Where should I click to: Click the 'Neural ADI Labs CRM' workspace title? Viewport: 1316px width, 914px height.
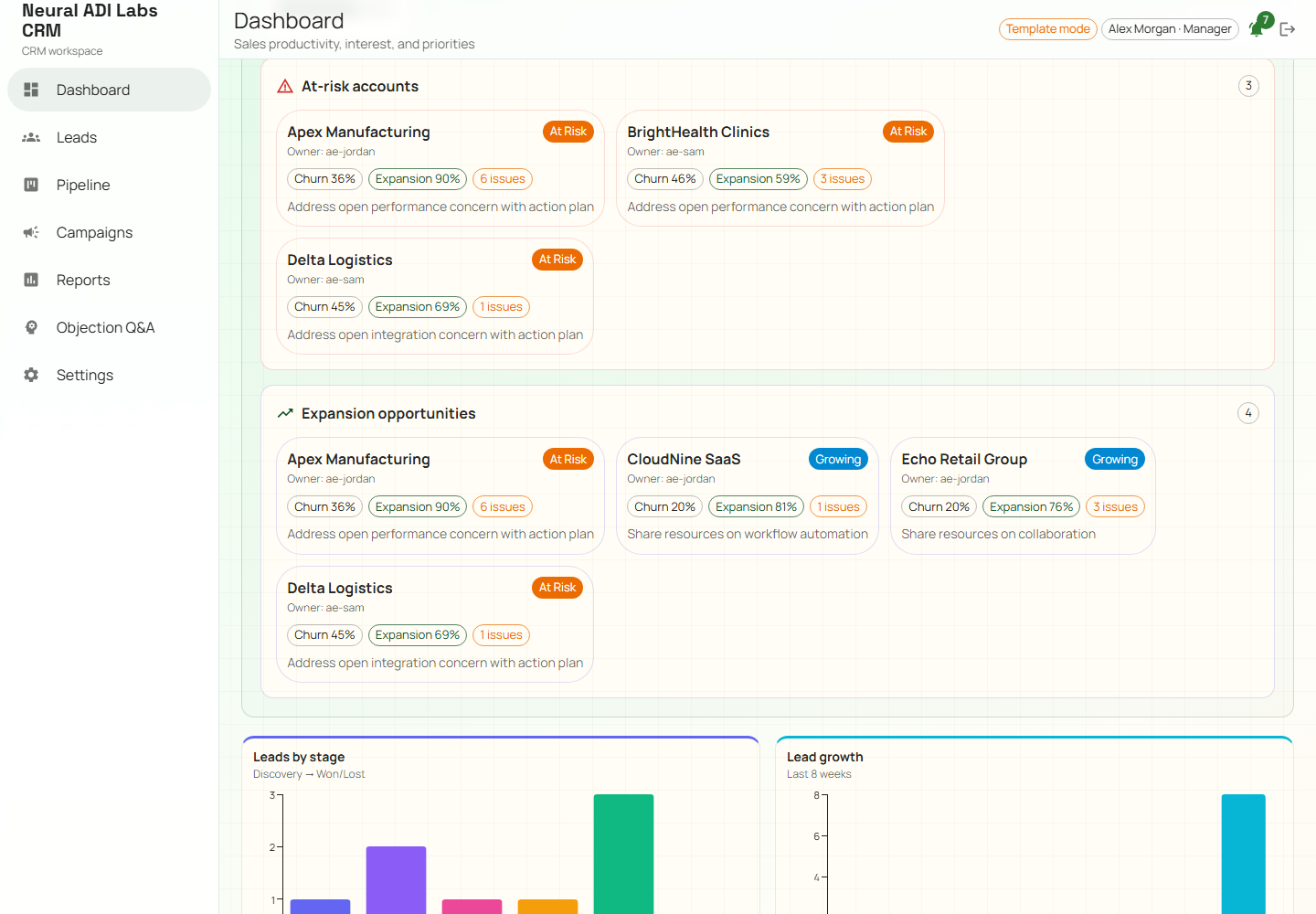pos(90,20)
